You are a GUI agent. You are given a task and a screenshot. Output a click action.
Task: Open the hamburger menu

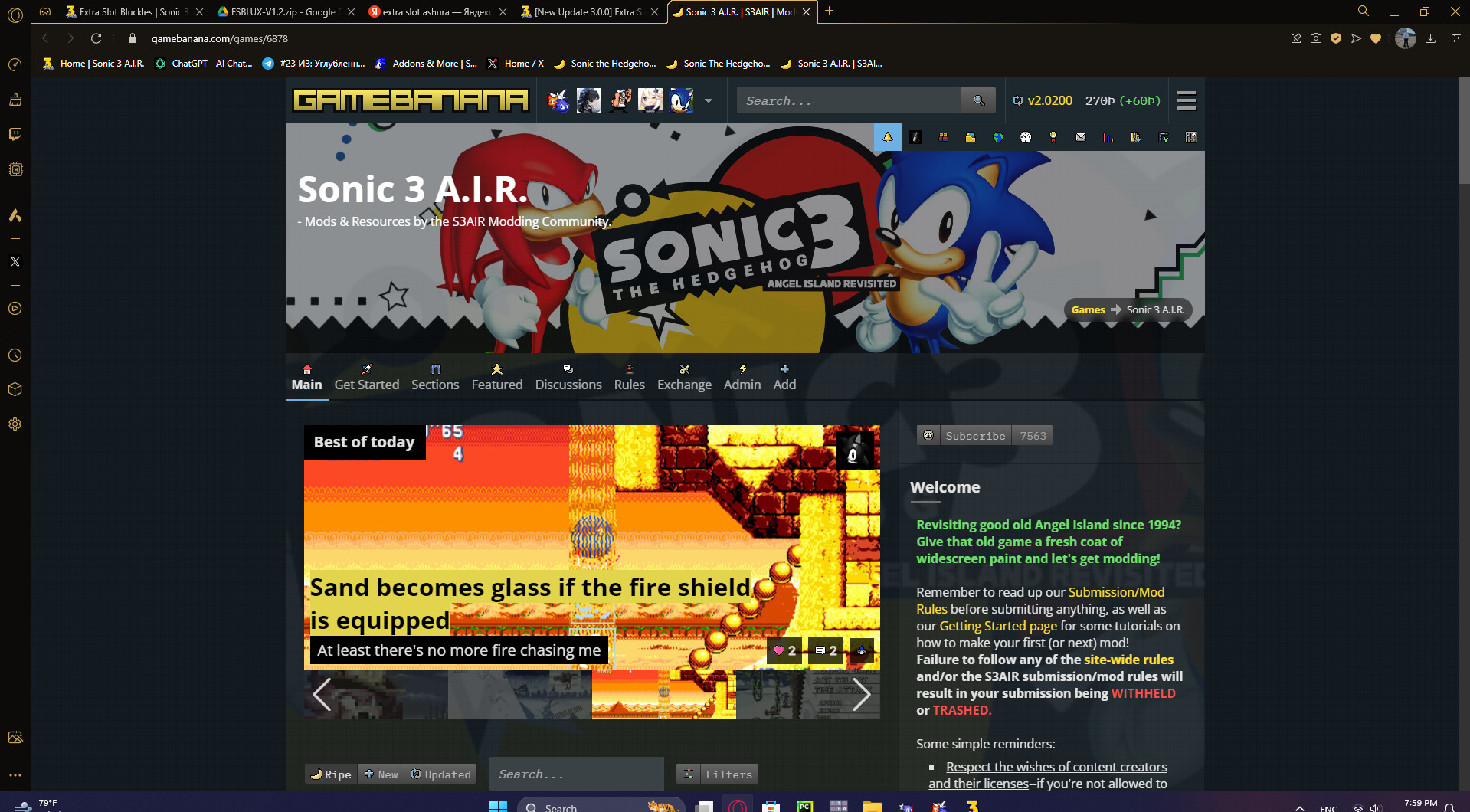1186,100
